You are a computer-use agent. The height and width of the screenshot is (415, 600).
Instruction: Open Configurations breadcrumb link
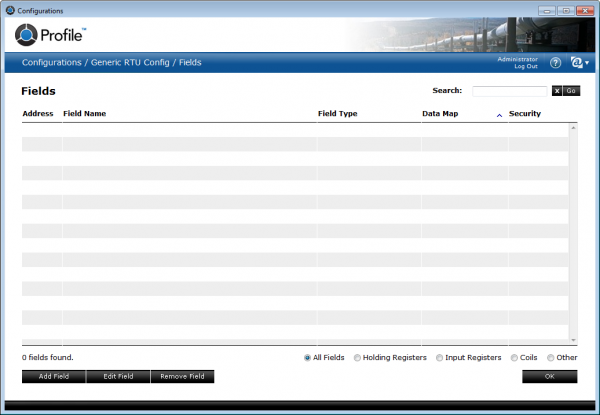pyautogui.click(x=52, y=62)
